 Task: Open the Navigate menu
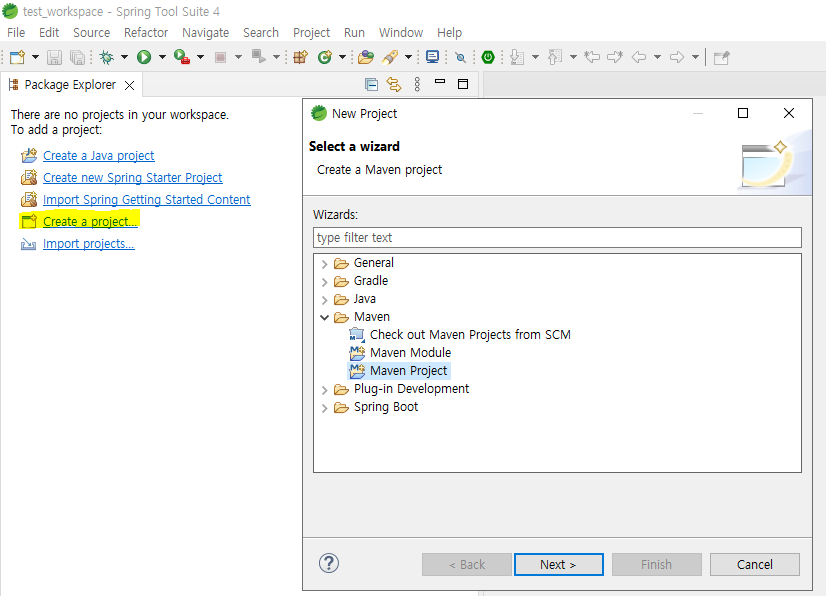[x=205, y=33]
